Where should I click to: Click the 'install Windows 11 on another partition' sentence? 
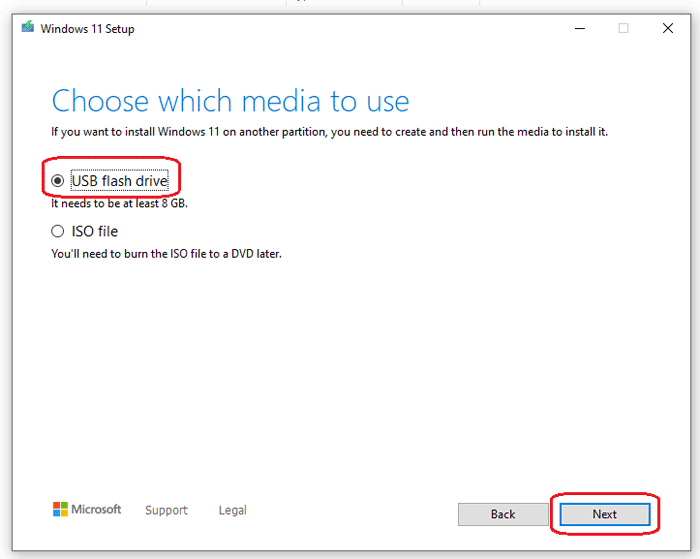pyautogui.click(x=329, y=132)
